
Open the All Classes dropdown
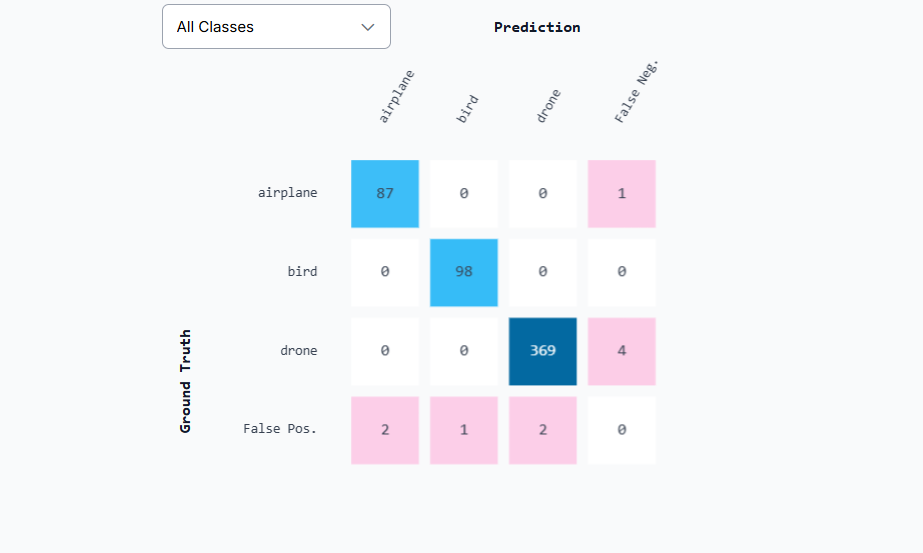point(275,27)
